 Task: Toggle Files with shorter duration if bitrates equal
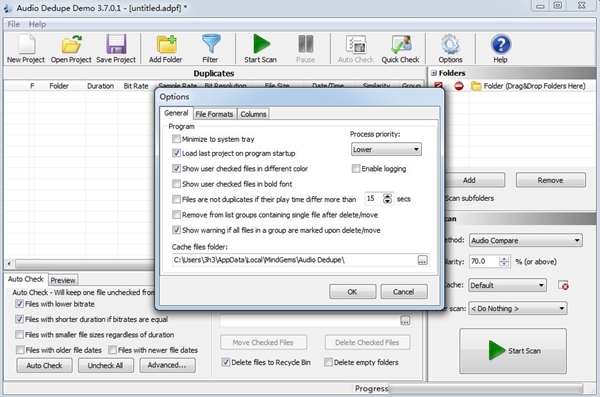(x=19, y=319)
